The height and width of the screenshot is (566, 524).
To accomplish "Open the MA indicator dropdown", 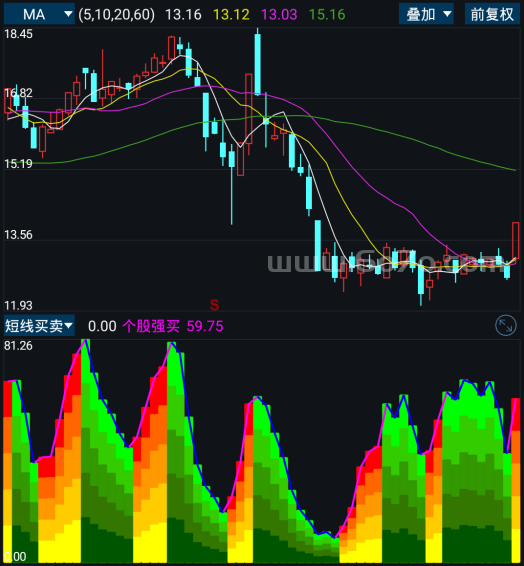I will click(x=39, y=14).
